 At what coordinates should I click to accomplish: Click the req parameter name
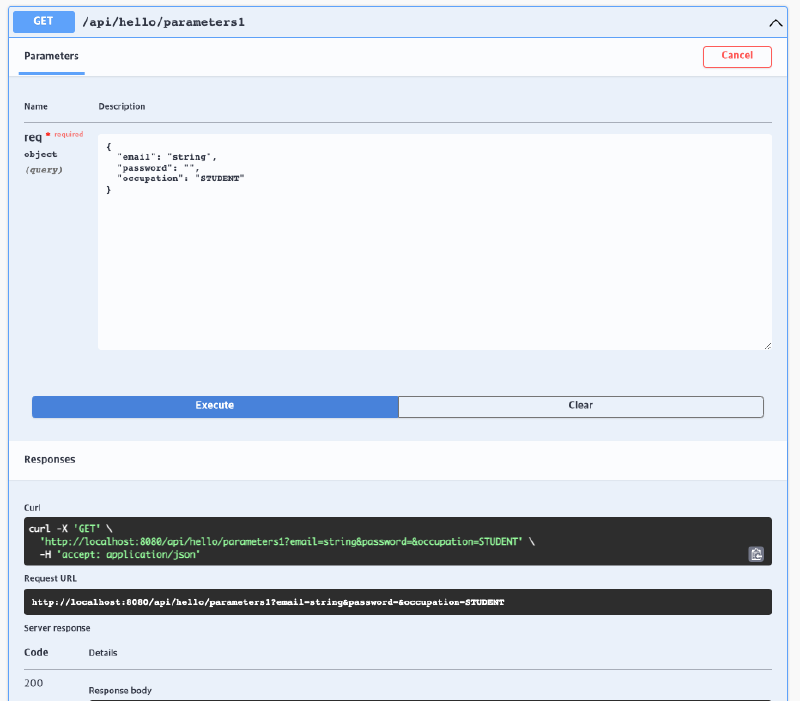pos(33,137)
